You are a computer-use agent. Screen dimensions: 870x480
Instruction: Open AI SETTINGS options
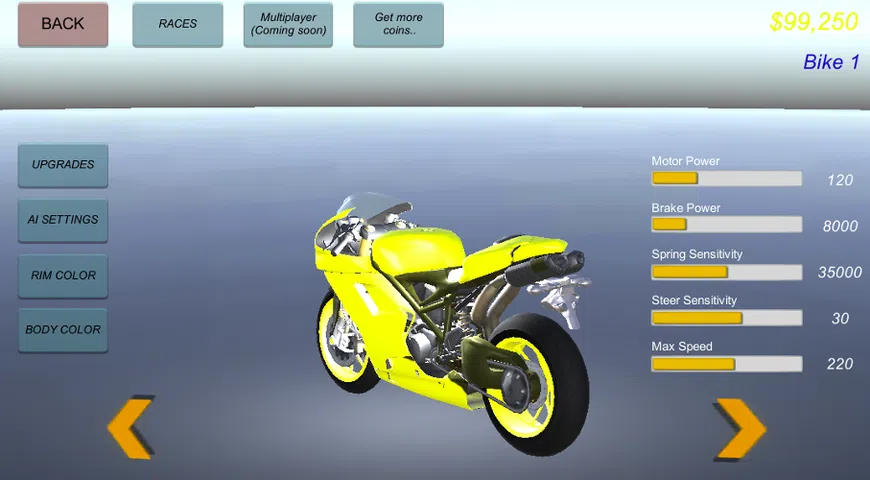pos(63,220)
